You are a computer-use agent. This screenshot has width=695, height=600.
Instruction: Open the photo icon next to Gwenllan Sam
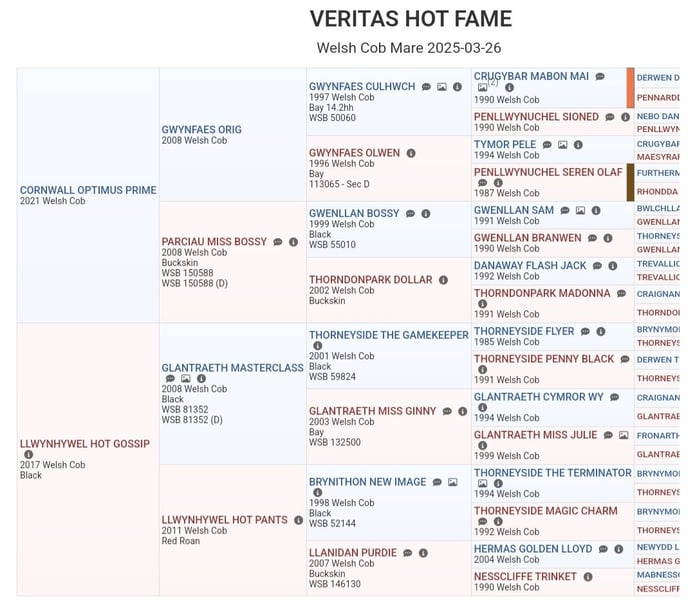581,211
